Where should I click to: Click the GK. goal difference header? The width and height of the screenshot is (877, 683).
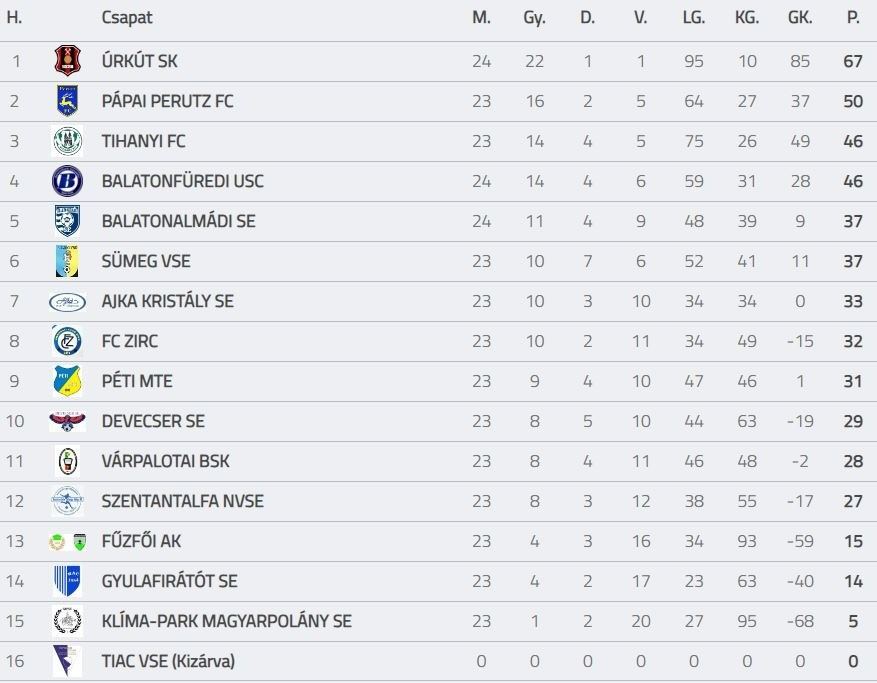click(800, 18)
